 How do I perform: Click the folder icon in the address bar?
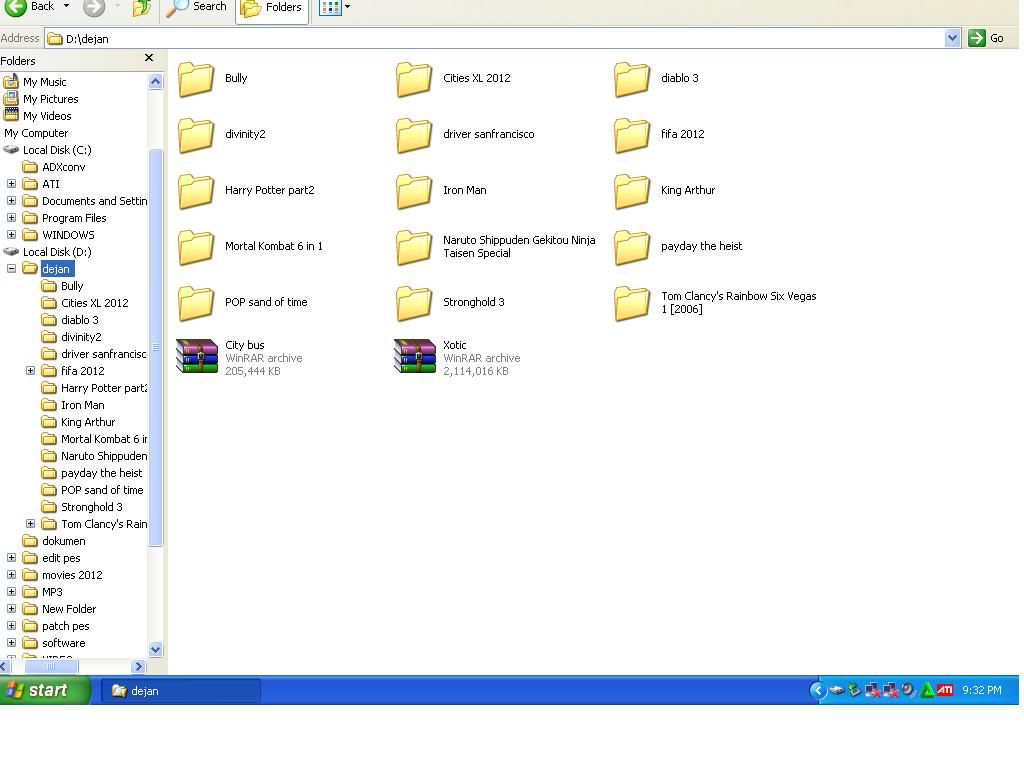pyautogui.click(x=55, y=39)
